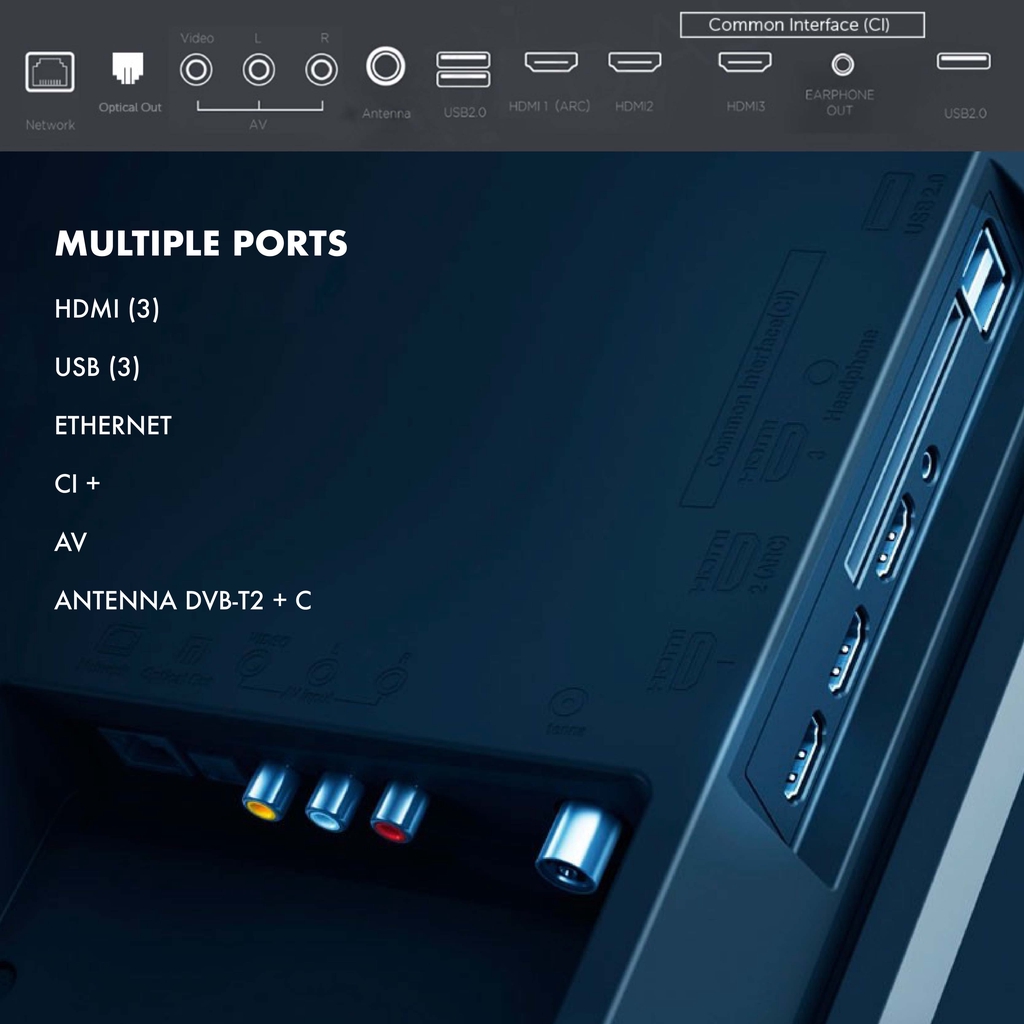
Task: Select the HDMI3 port icon
Action: [x=745, y=62]
